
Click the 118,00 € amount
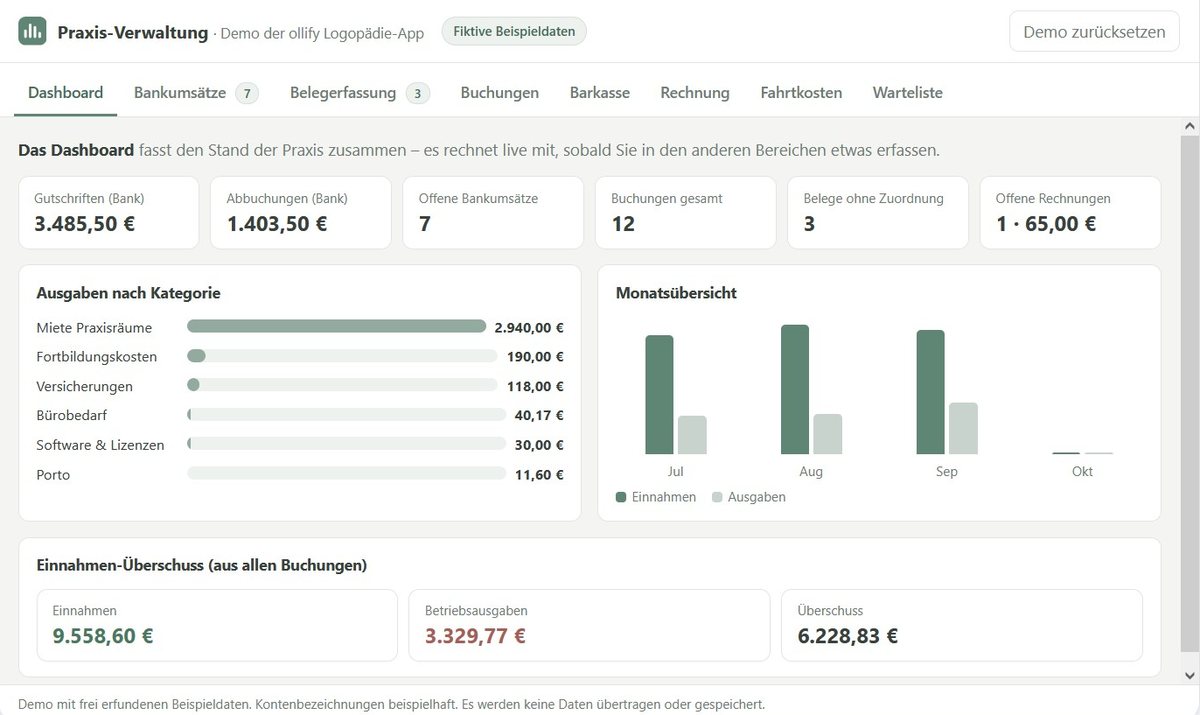tap(535, 386)
